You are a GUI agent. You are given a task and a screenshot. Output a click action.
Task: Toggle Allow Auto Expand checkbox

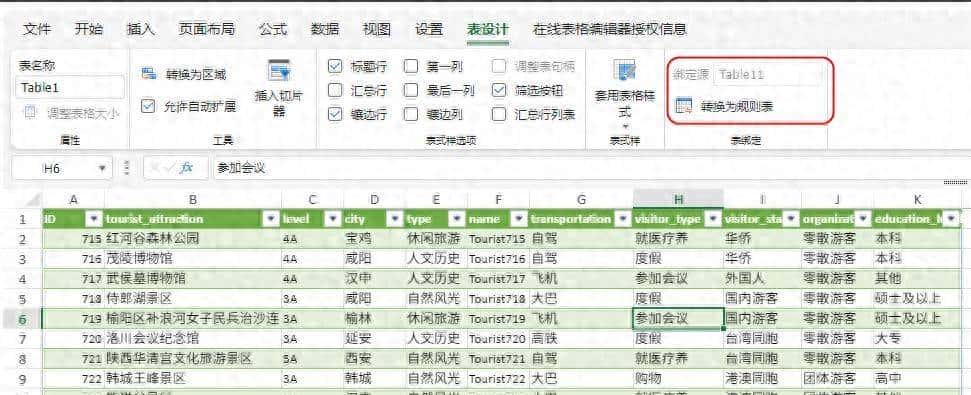[147, 106]
